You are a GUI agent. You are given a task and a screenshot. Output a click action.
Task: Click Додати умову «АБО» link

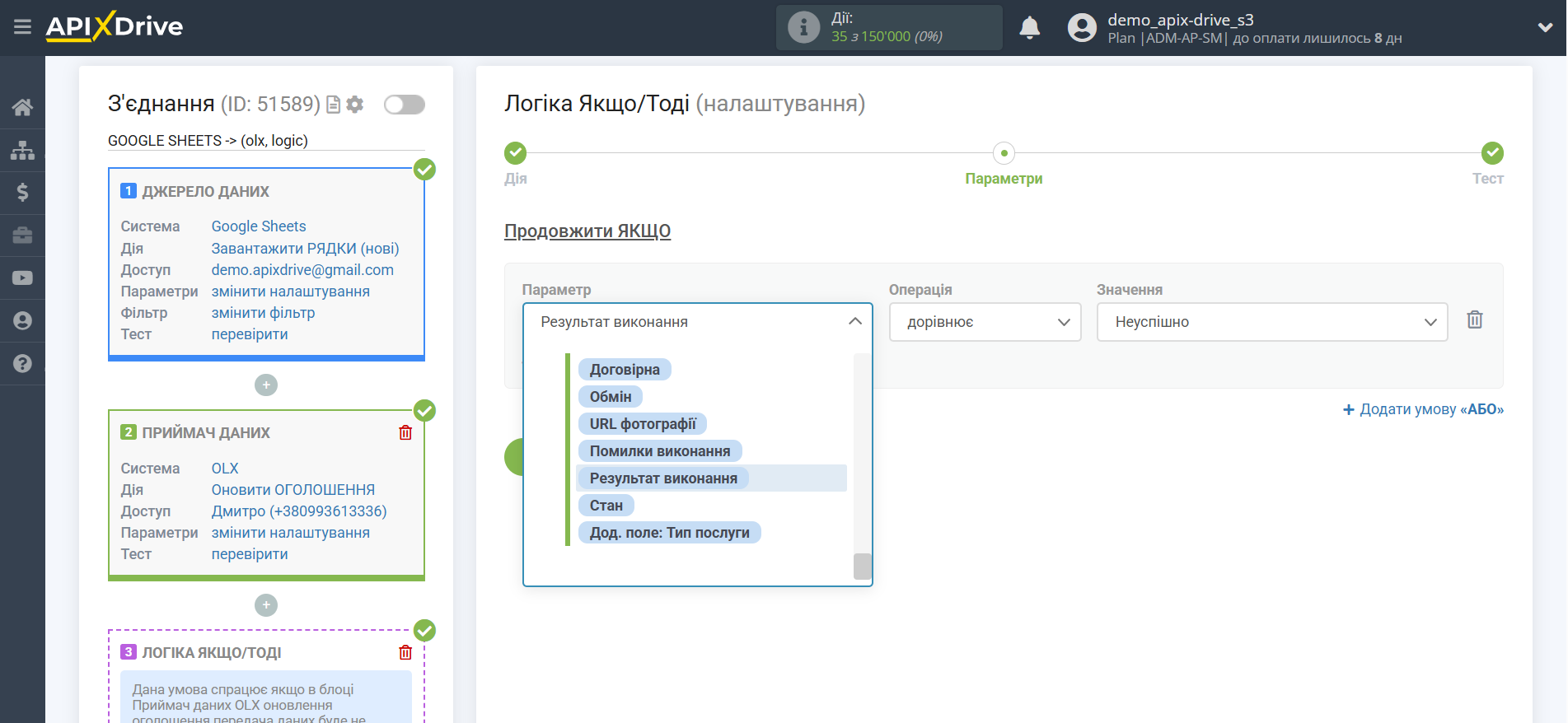coord(1423,409)
